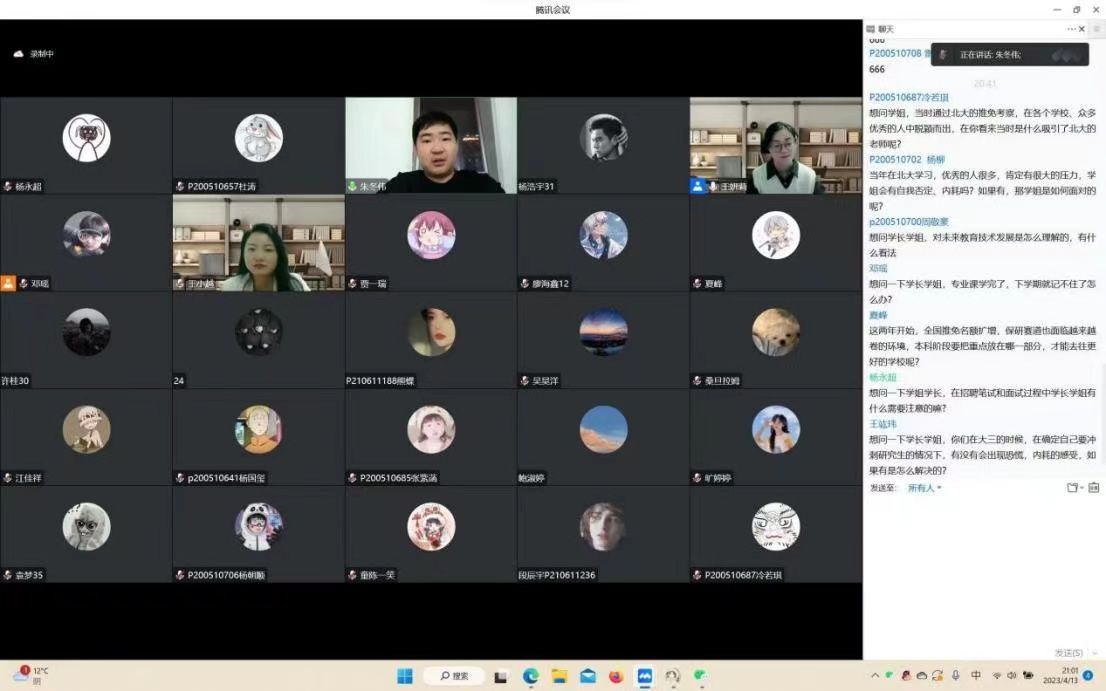Close the chat panel
Viewport: 1106px width, 691px height.
click(1082, 29)
